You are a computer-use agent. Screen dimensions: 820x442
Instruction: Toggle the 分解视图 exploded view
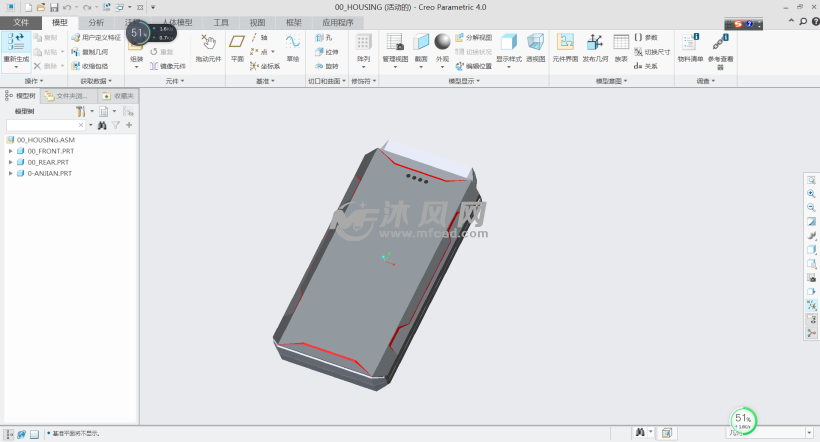coord(474,37)
